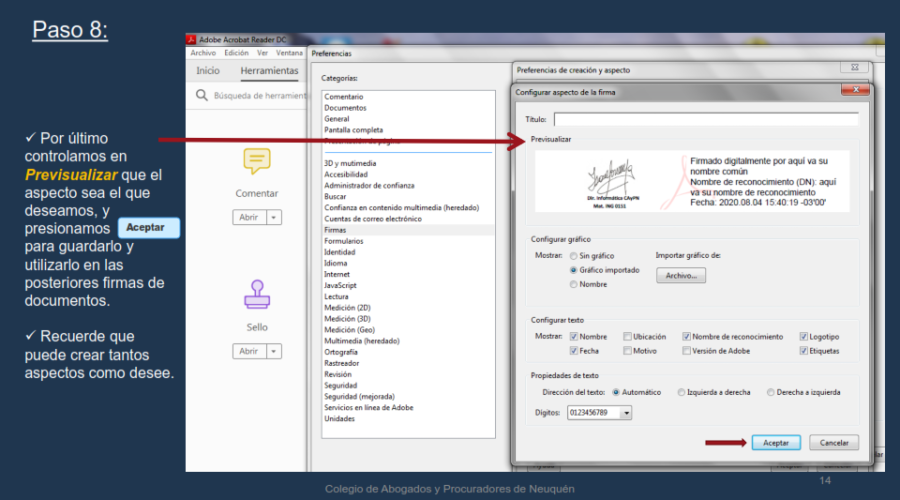Select the Gráfico importado radio option

573,270
